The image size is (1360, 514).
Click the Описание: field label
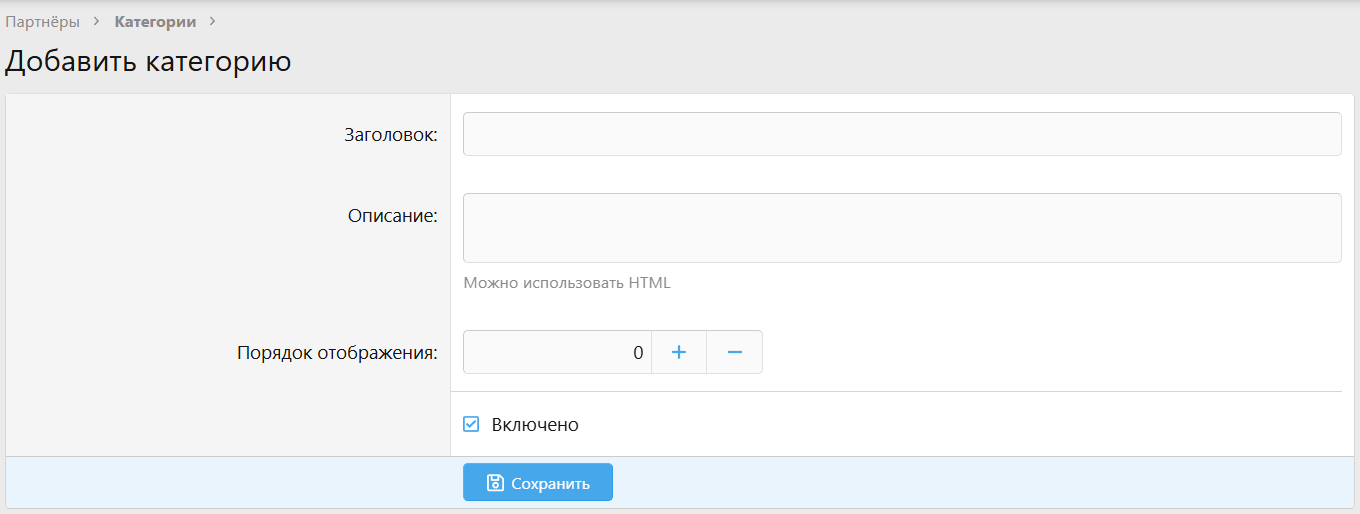pos(392,216)
